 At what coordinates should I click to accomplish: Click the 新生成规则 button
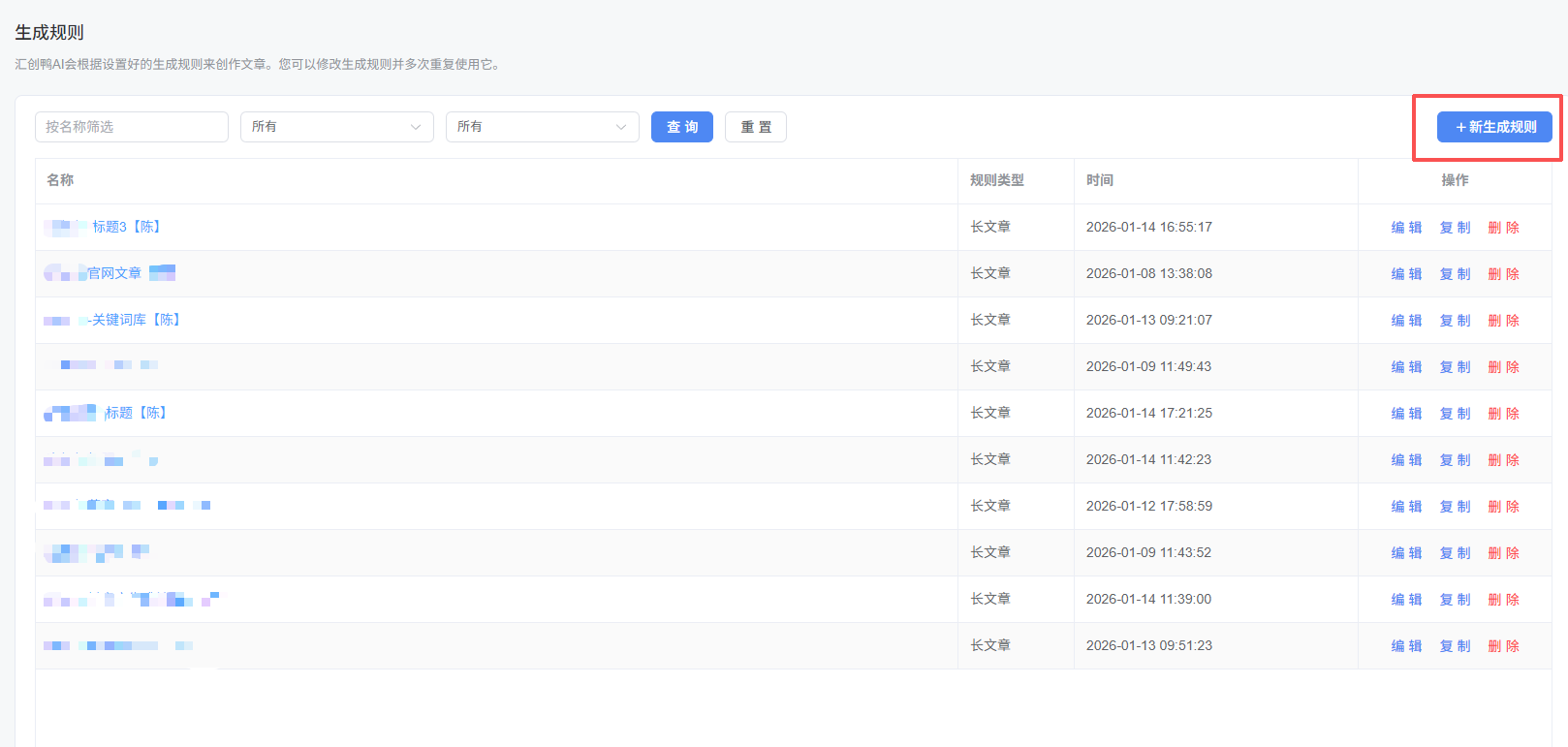(x=1493, y=127)
